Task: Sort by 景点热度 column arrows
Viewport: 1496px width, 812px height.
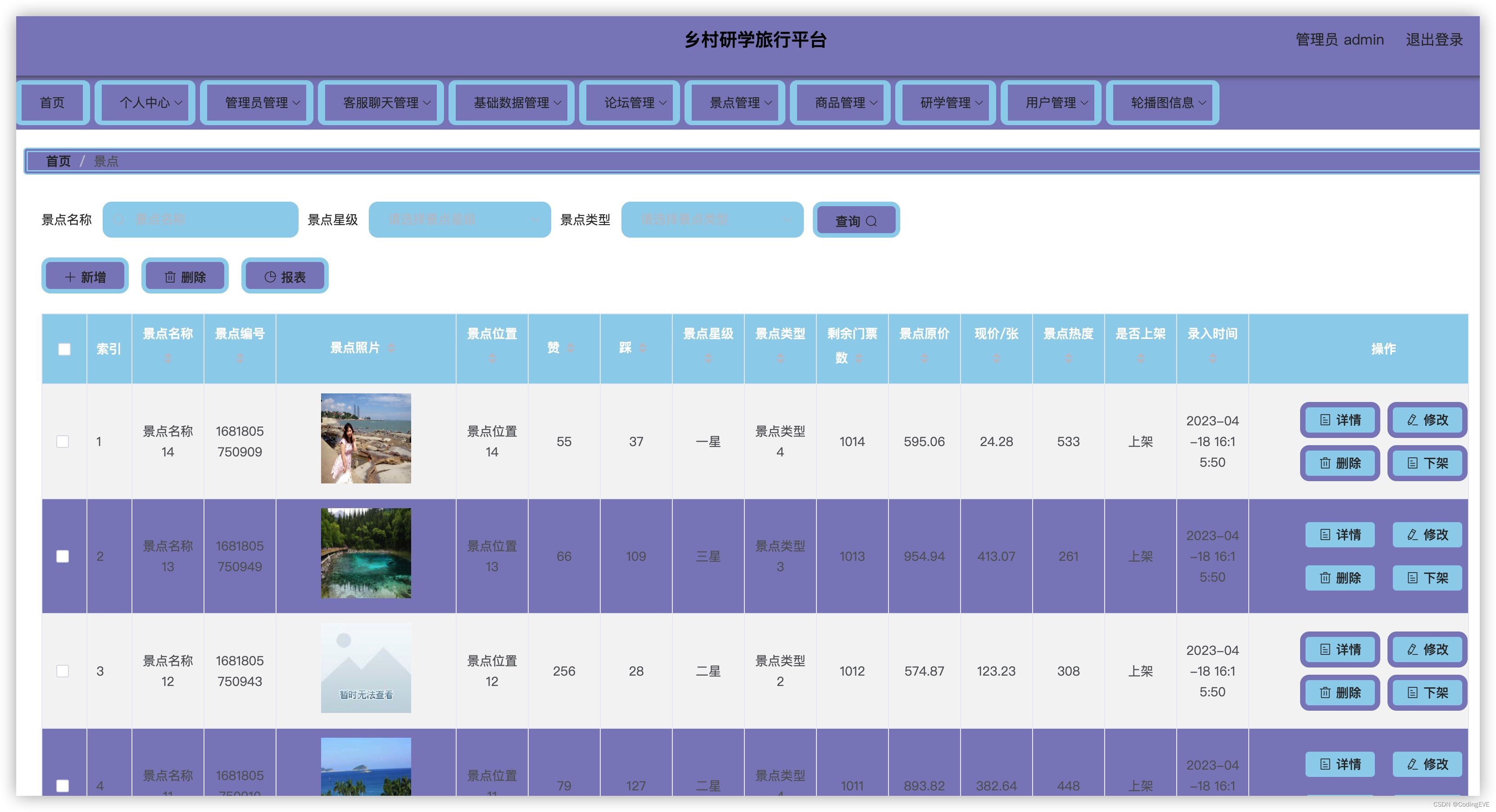Action: click(1068, 359)
